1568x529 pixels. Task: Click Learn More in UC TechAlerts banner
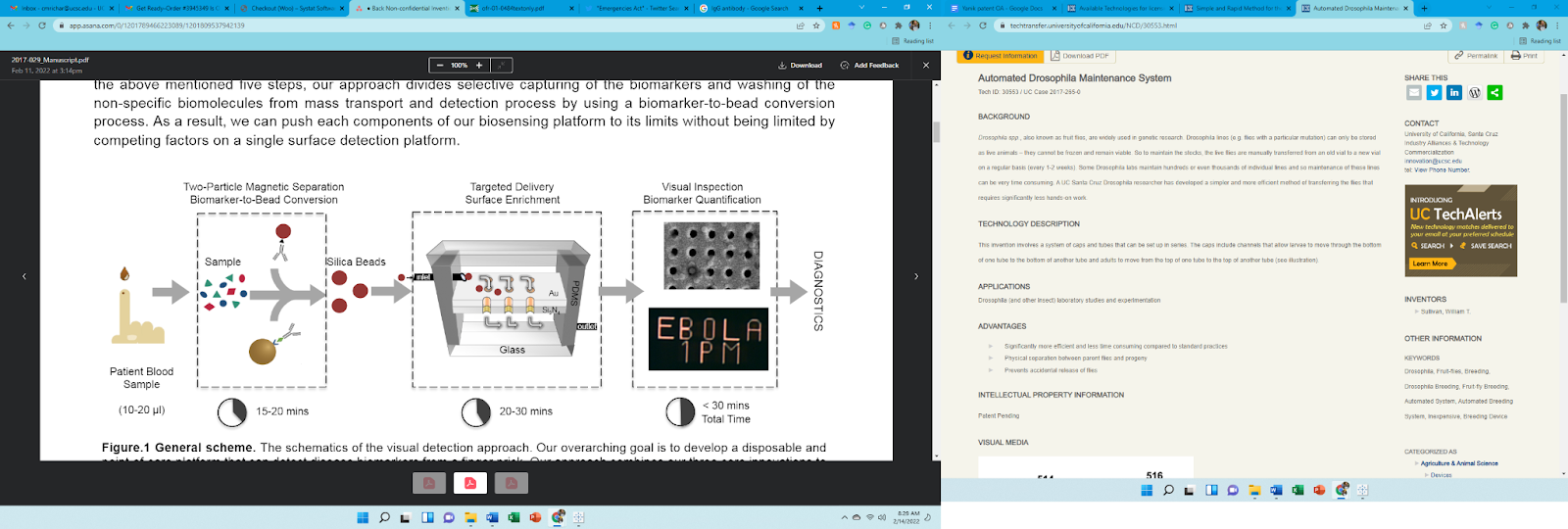(1430, 264)
